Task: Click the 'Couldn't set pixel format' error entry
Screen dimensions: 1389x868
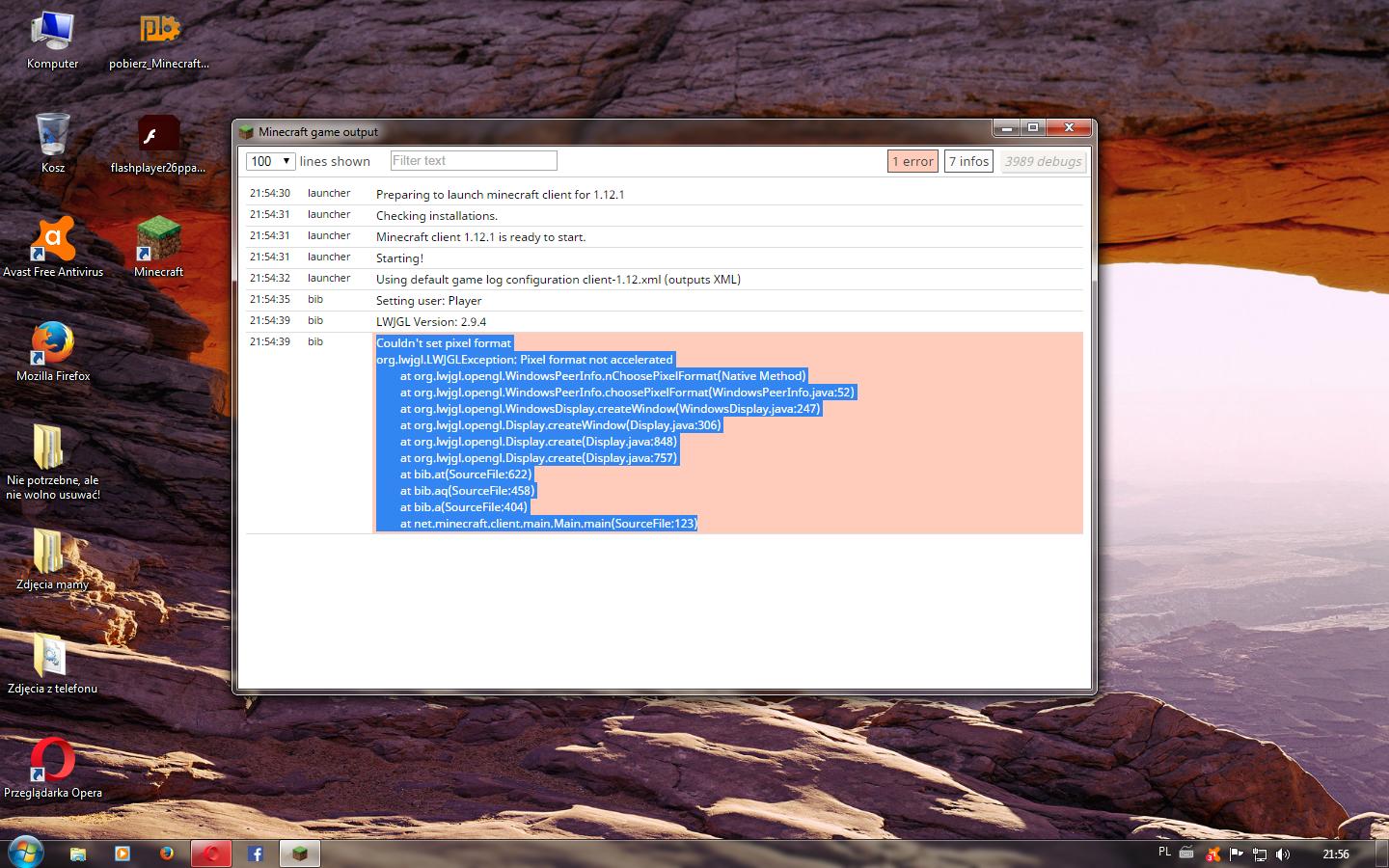Action: point(444,342)
